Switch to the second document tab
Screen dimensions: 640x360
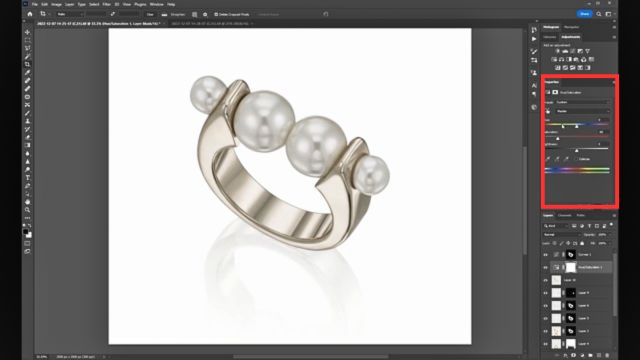[210, 24]
